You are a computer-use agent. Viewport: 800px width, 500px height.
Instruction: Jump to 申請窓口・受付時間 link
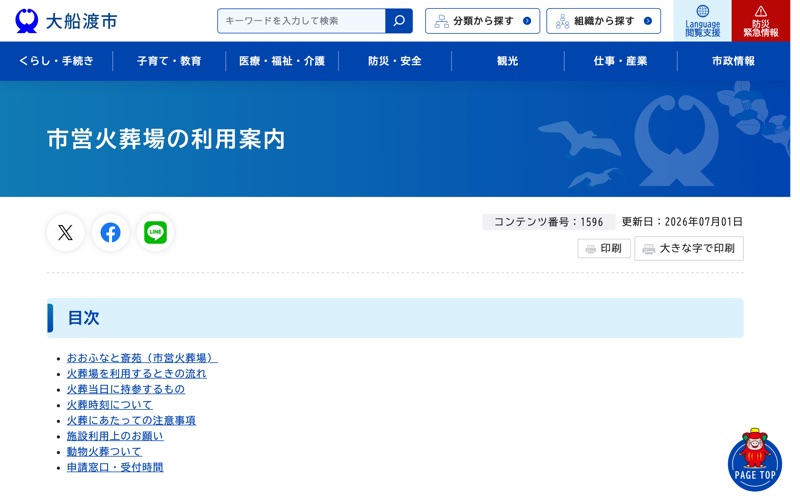[x=115, y=467]
